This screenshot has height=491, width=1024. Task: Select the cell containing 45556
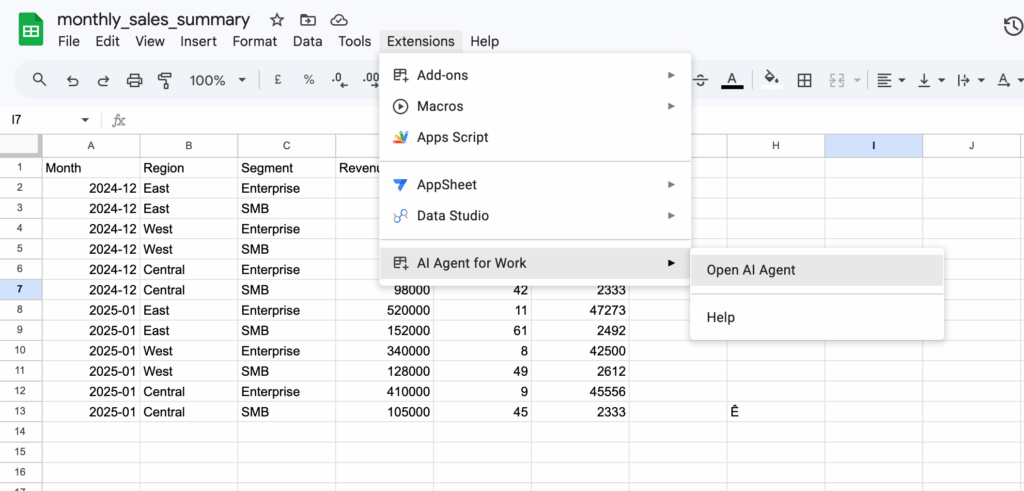pyautogui.click(x=581, y=392)
